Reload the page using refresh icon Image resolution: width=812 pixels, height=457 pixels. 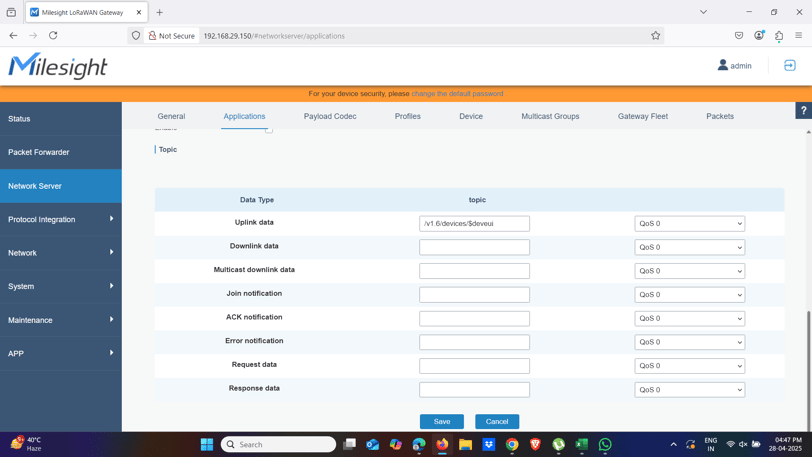coord(53,35)
